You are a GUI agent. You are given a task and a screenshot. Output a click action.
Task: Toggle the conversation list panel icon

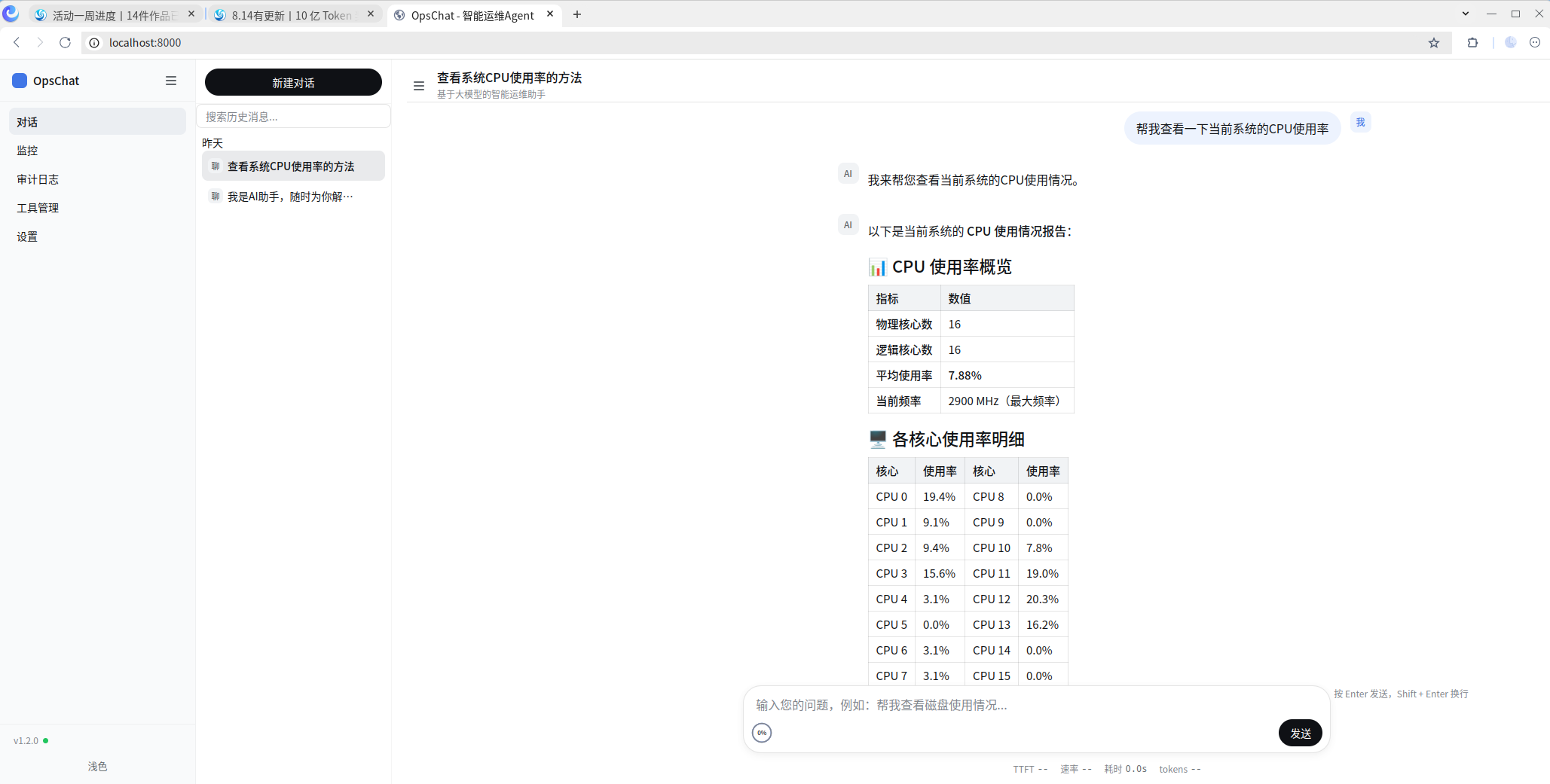419,86
